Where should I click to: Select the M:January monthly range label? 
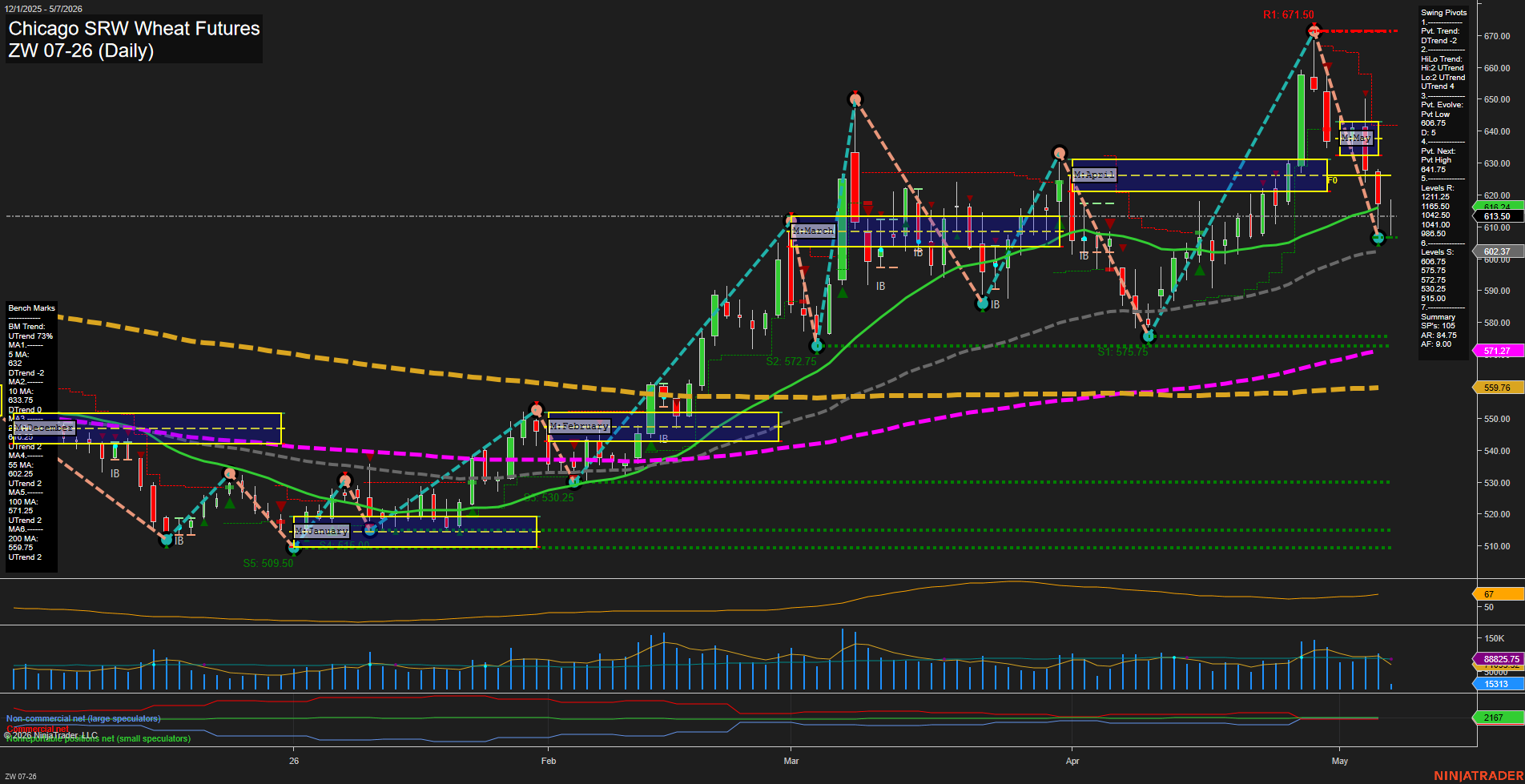pos(322,531)
